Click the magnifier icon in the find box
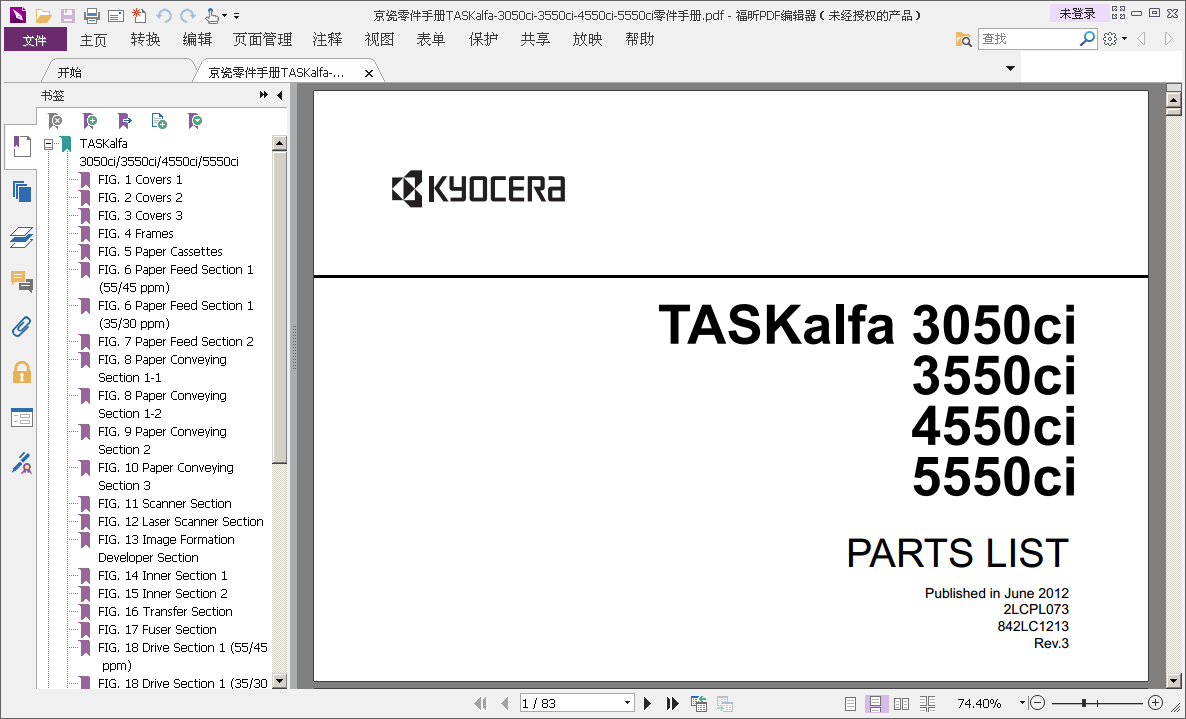Image resolution: width=1186 pixels, height=719 pixels. pyautogui.click(x=1087, y=39)
